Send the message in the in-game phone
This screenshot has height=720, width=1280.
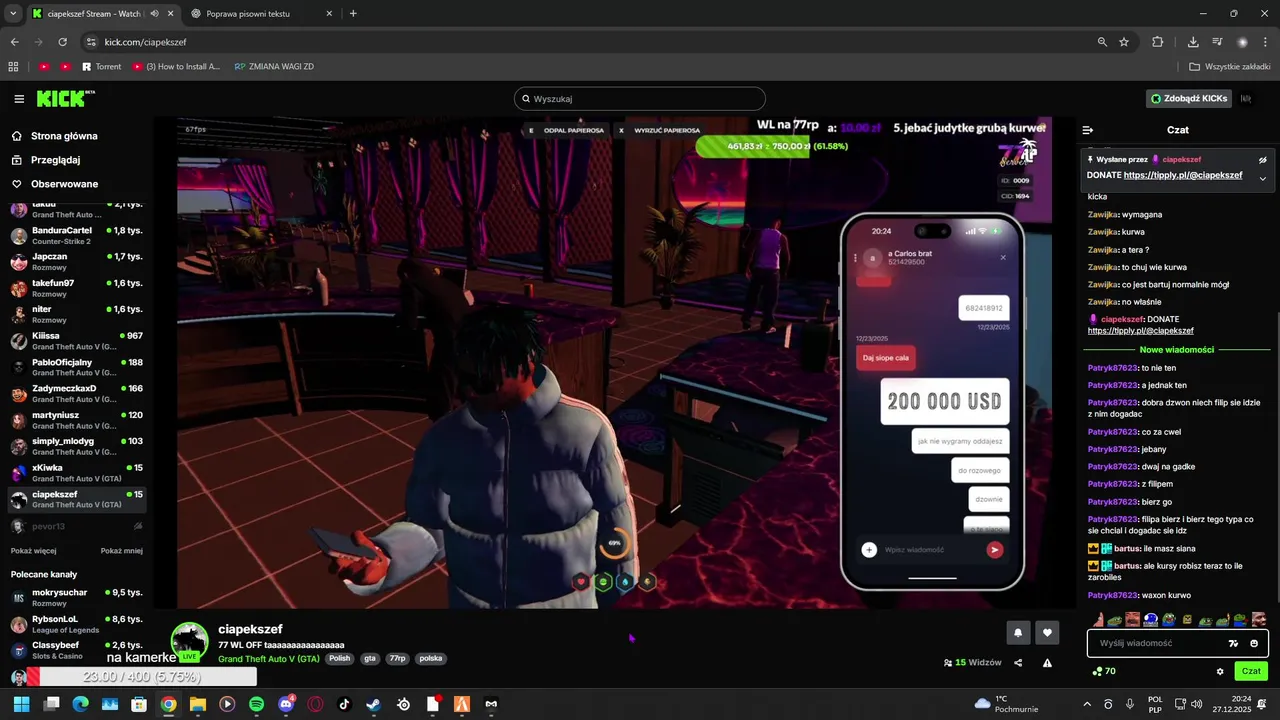pyautogui.click(x=994, y=549)
